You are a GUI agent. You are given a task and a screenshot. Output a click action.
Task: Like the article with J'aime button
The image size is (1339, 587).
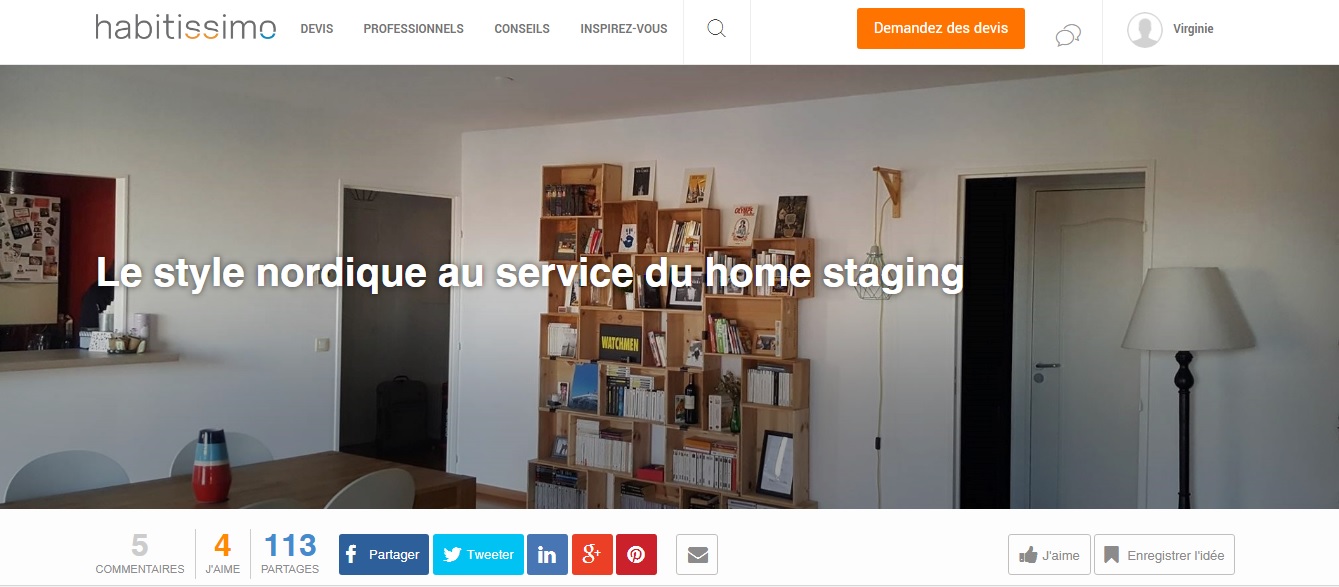pyautogui.click(x=1049, y=555)
